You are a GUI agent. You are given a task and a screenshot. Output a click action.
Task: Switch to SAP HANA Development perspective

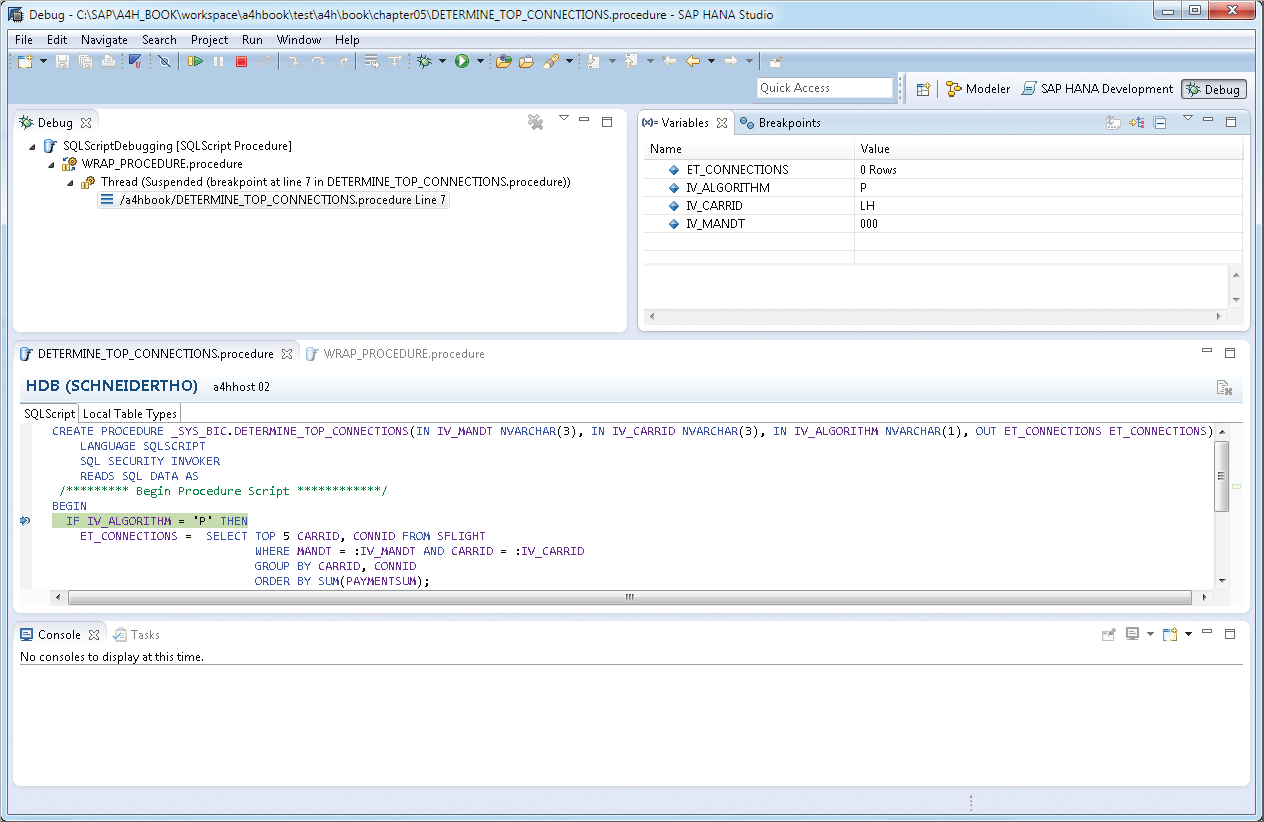tap(1097, 89)
